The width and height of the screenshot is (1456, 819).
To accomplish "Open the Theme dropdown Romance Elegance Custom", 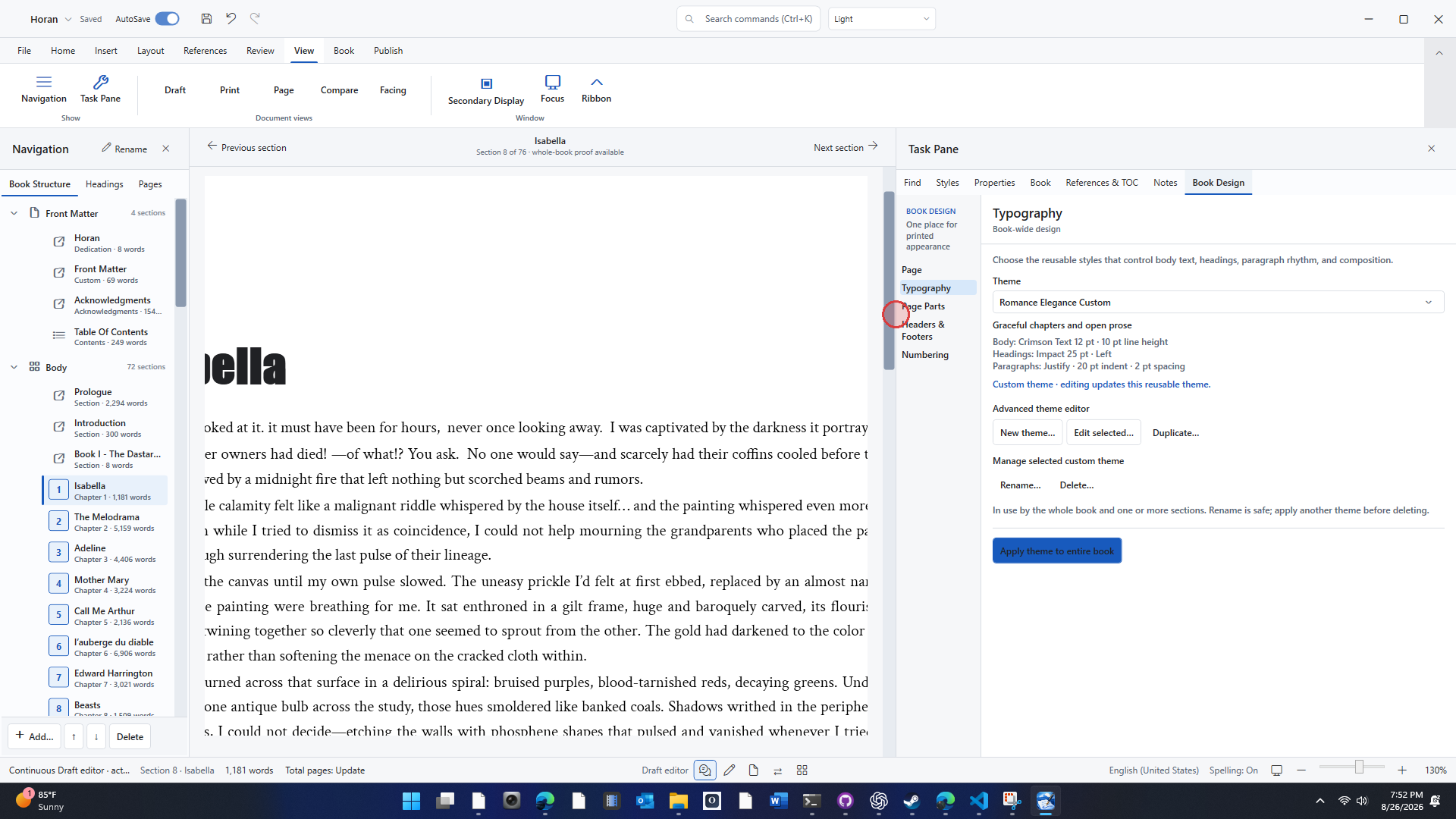I will click(1217, 302).
